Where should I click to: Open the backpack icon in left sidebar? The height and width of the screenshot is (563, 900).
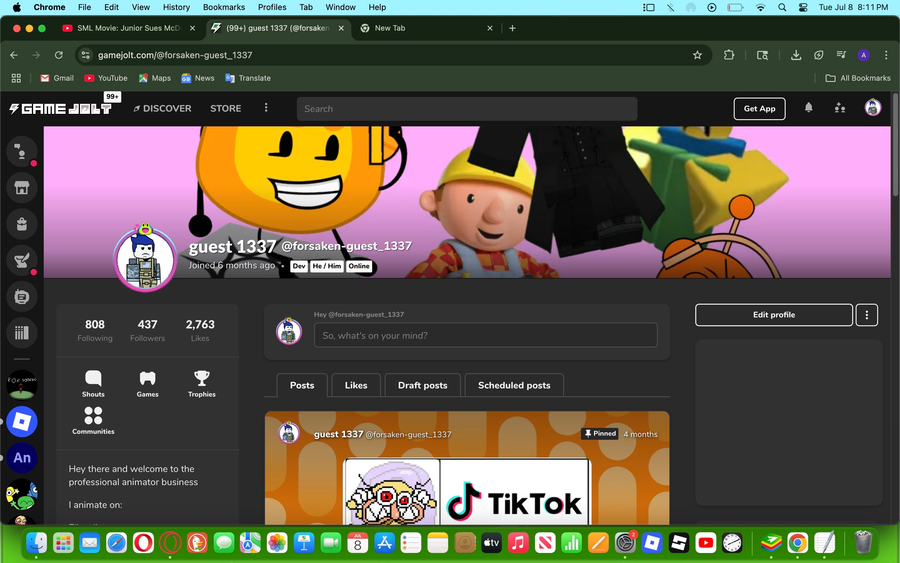22,224
